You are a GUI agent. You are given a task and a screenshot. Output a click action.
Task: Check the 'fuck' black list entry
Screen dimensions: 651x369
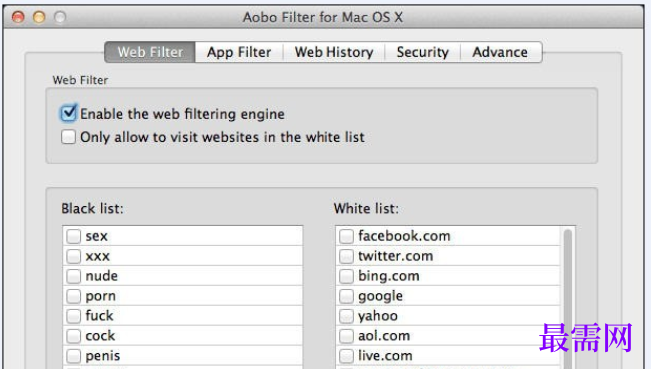73,316
